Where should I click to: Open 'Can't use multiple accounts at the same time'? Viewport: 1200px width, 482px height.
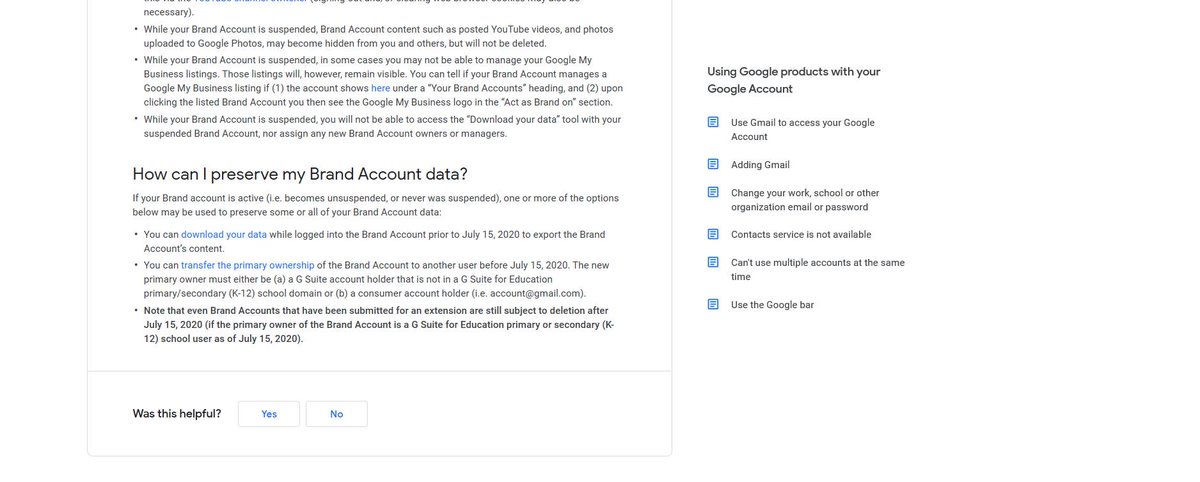pos(818,269)
